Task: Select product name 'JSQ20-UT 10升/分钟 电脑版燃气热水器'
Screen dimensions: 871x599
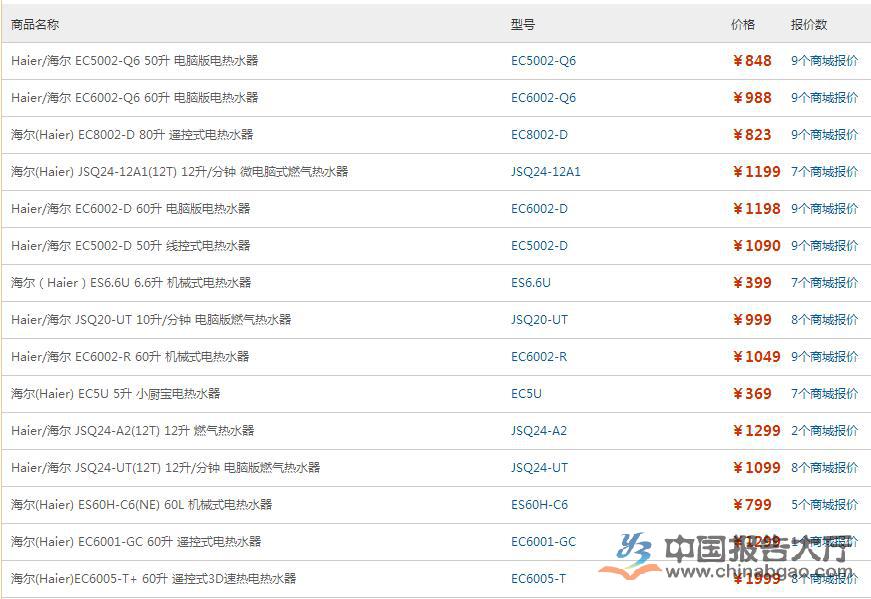Action: tap(183, 320)
